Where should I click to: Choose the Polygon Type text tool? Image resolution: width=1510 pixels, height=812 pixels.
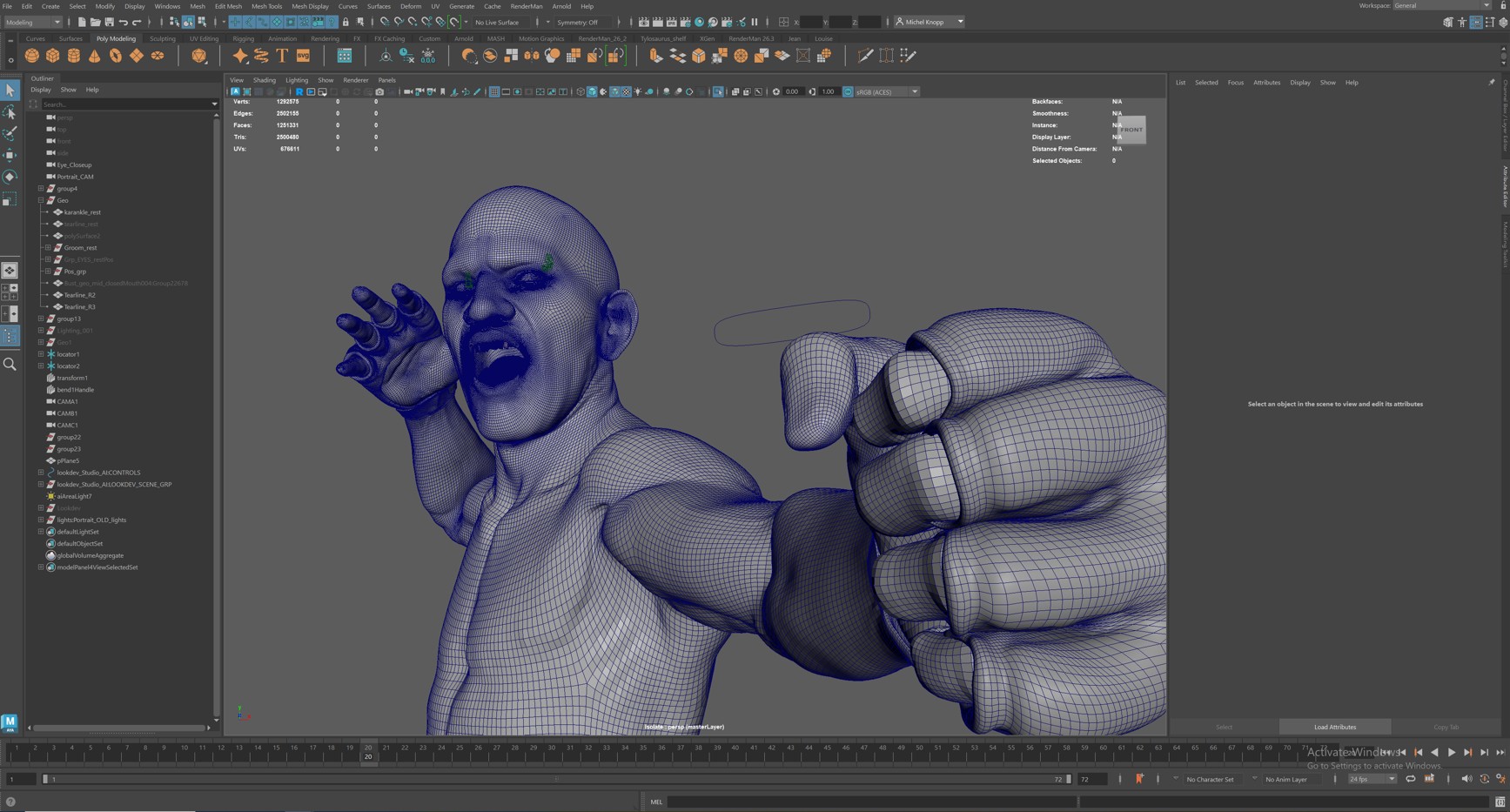point(282,56)
